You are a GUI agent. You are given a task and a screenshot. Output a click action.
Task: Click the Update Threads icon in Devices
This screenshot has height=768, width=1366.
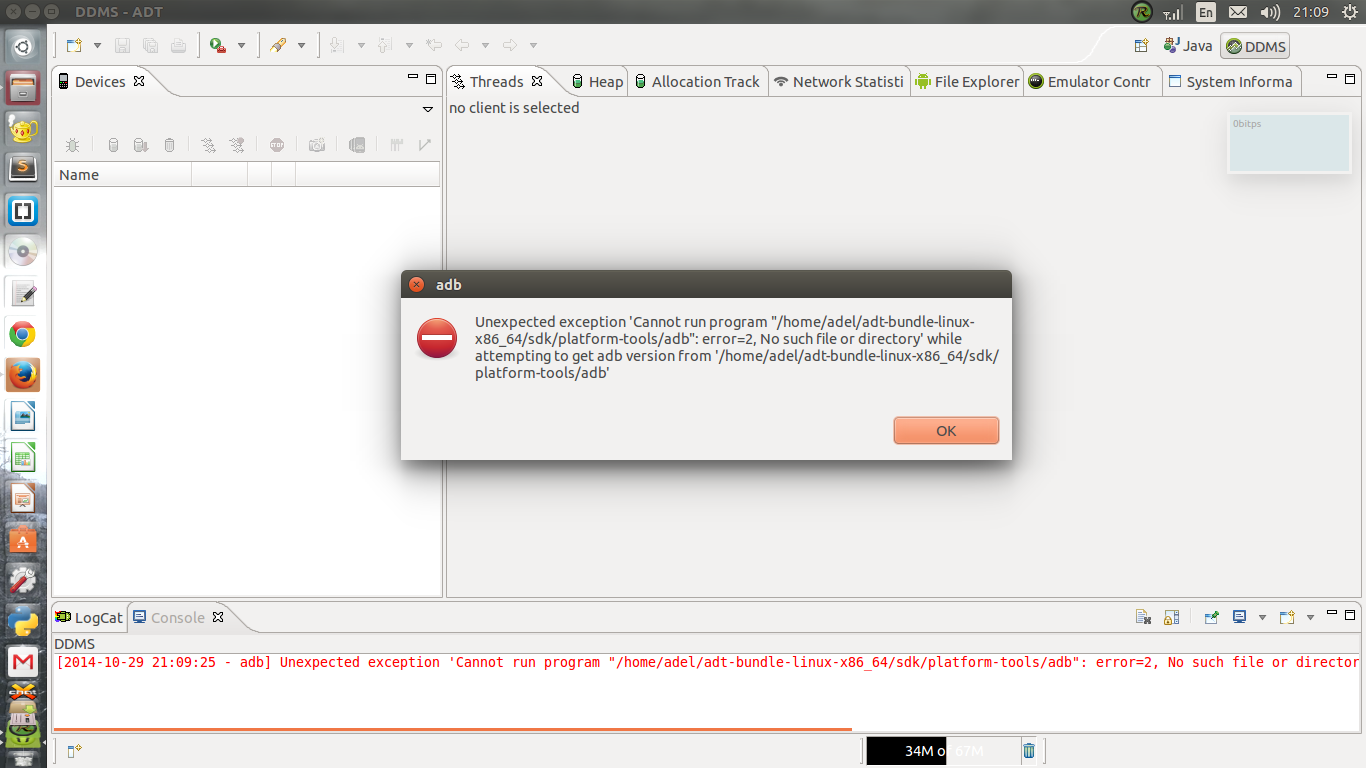[208, 145]
